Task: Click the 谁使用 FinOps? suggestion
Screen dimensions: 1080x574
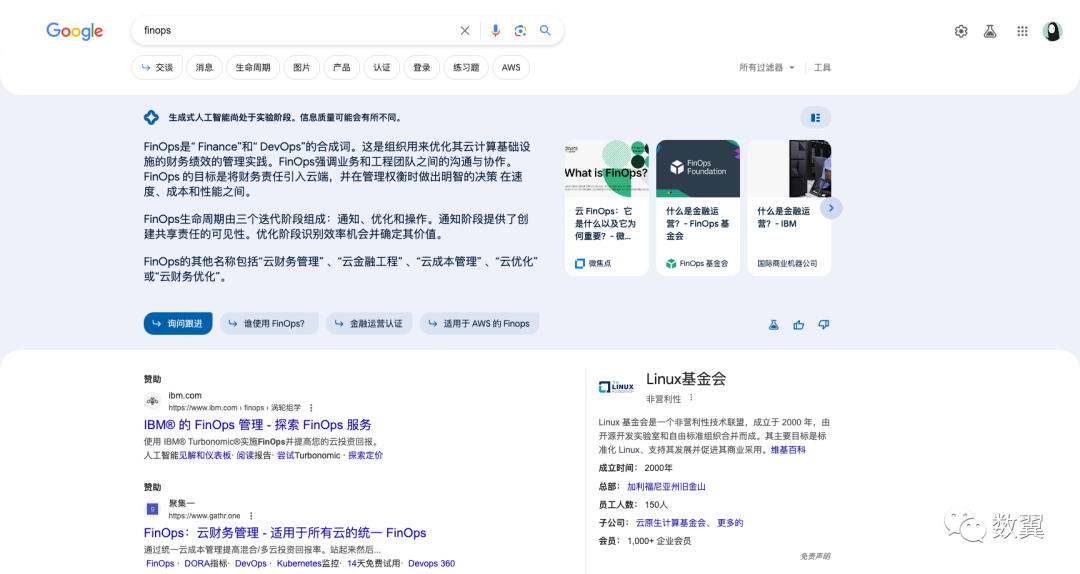Action: [x=269, y=324]
